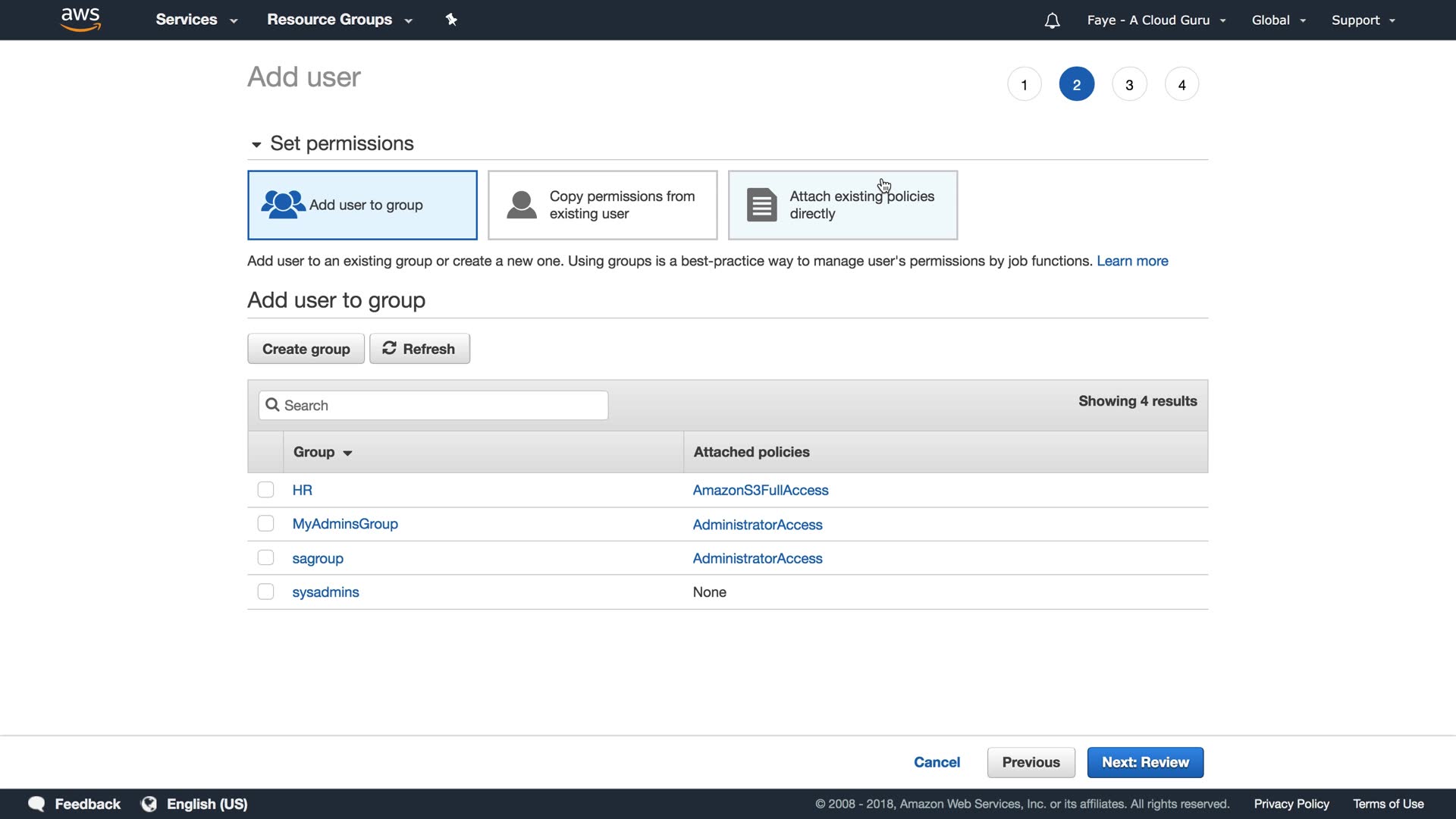Open the notifications bell icon
The width and height of the screenshot is (1456, 819).
(x=1052, y=20)
